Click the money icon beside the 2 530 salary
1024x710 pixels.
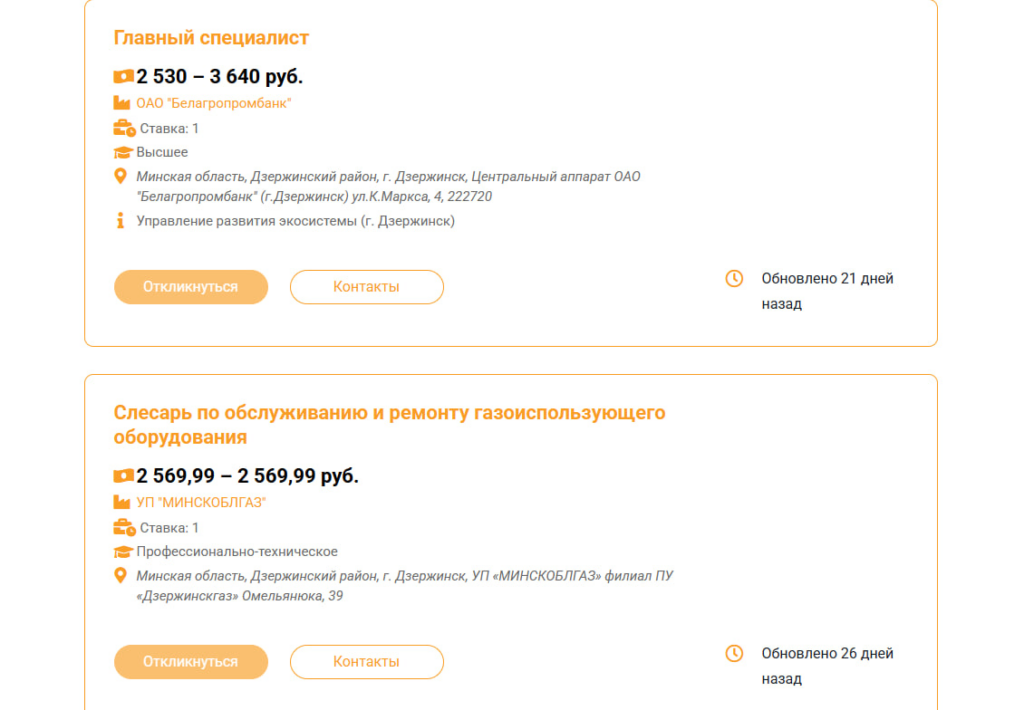pyautogui.click(x=123, y=77)
